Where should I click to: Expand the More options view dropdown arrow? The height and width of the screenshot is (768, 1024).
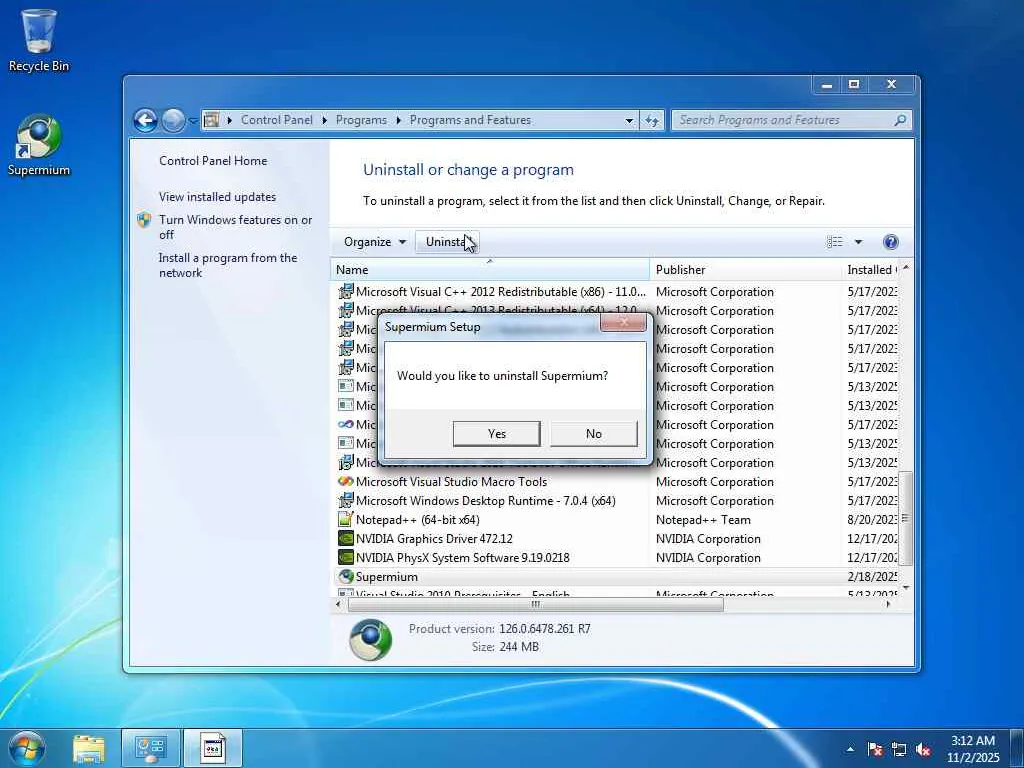[x=858, y=242]
